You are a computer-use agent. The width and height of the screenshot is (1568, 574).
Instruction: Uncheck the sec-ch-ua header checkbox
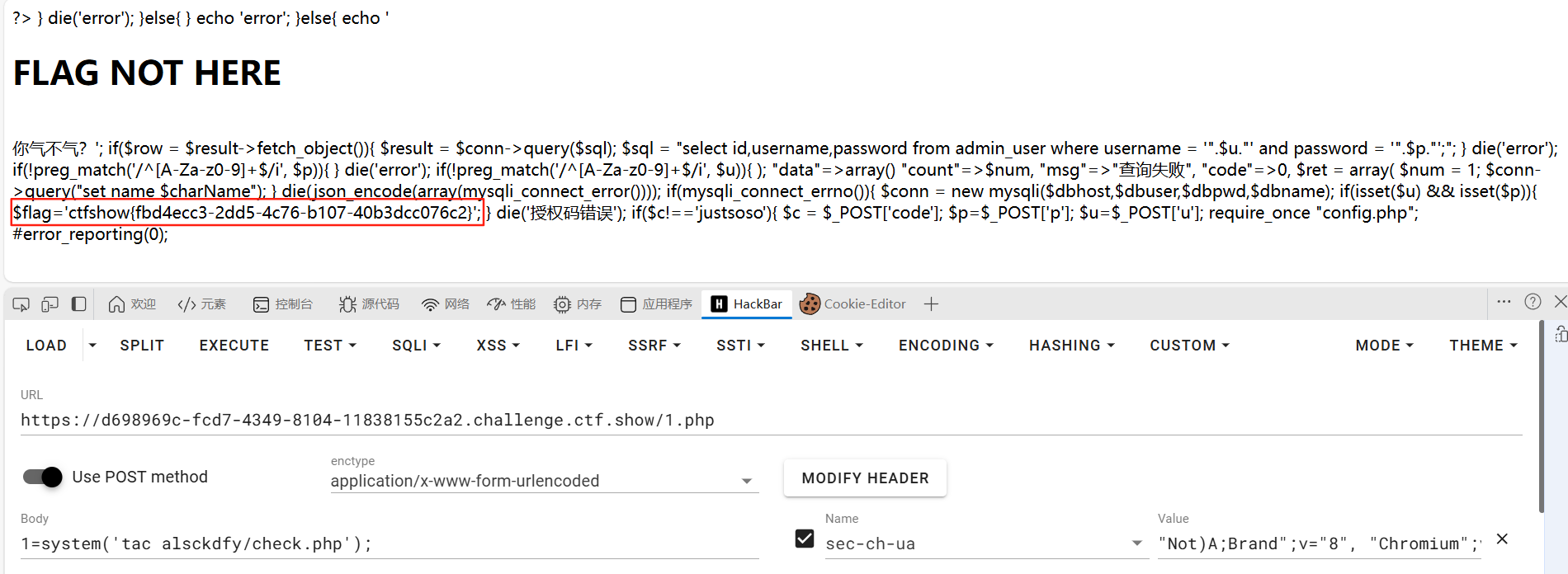[805, 539]
